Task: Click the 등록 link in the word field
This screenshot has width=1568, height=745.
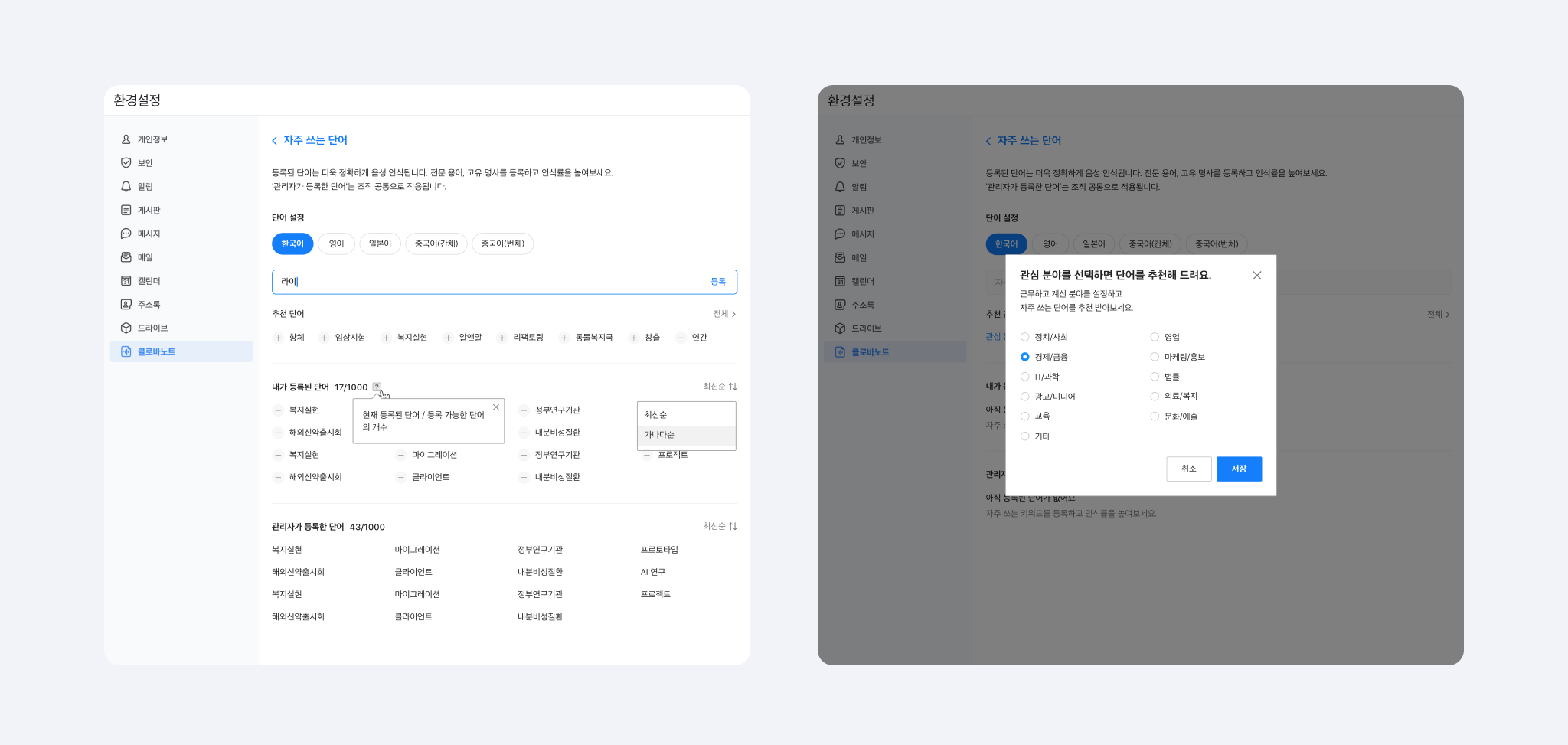Action: click(717, 282)
